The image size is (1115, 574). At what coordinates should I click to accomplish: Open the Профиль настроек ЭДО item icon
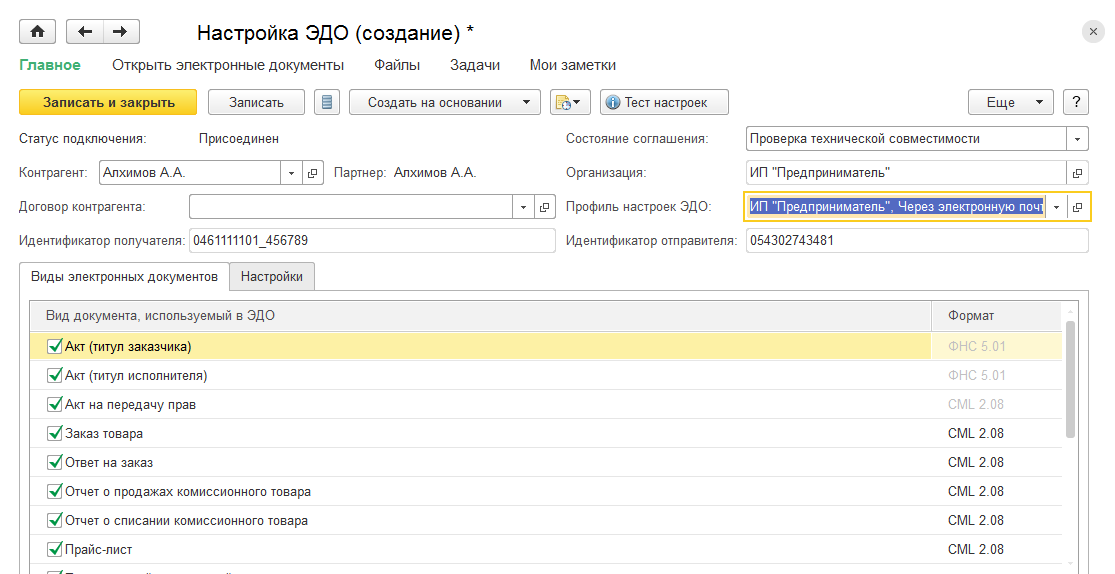(x=1078, y=207)
